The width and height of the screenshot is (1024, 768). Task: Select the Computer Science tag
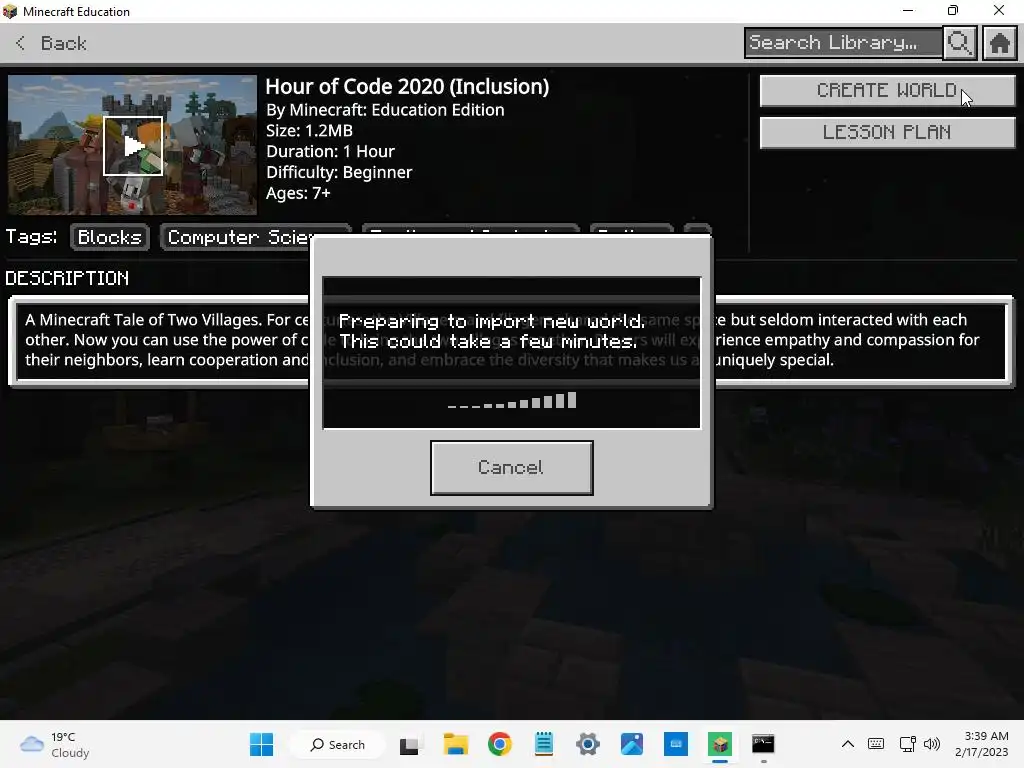[x=238, y=237]
